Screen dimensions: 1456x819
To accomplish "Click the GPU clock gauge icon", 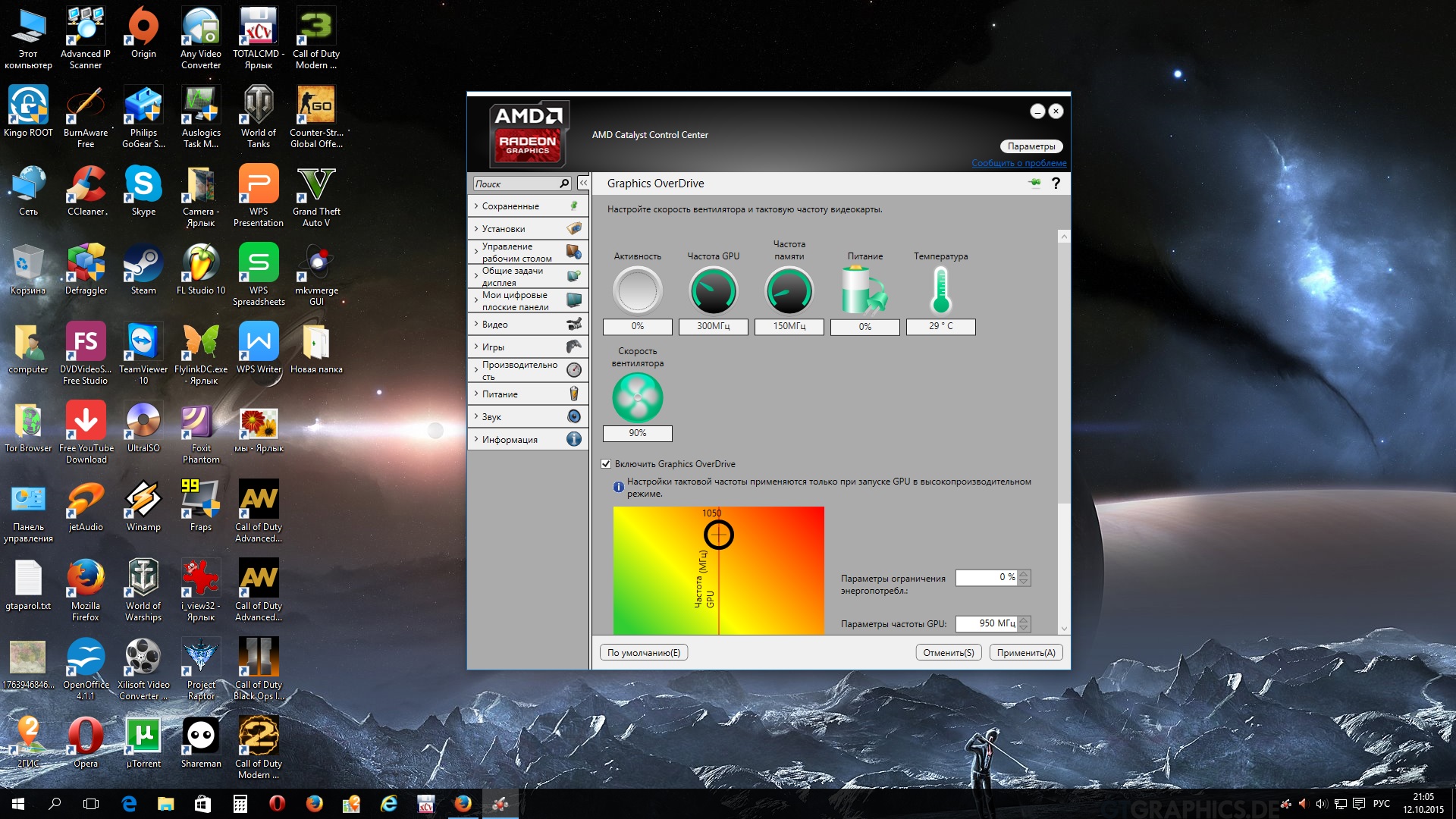I will (713, 291).
